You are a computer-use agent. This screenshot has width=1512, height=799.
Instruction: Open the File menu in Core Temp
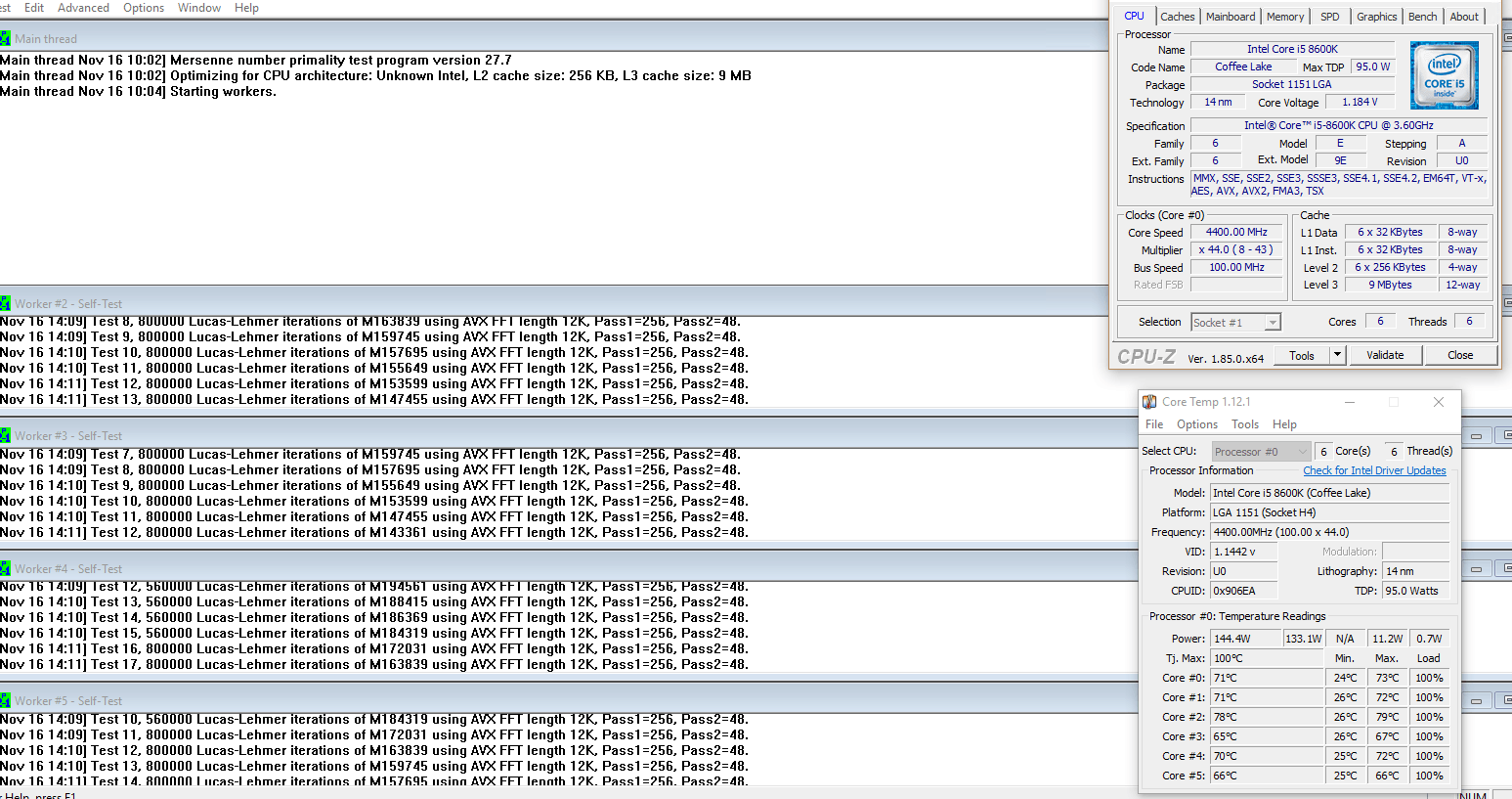pos(1154,424)
